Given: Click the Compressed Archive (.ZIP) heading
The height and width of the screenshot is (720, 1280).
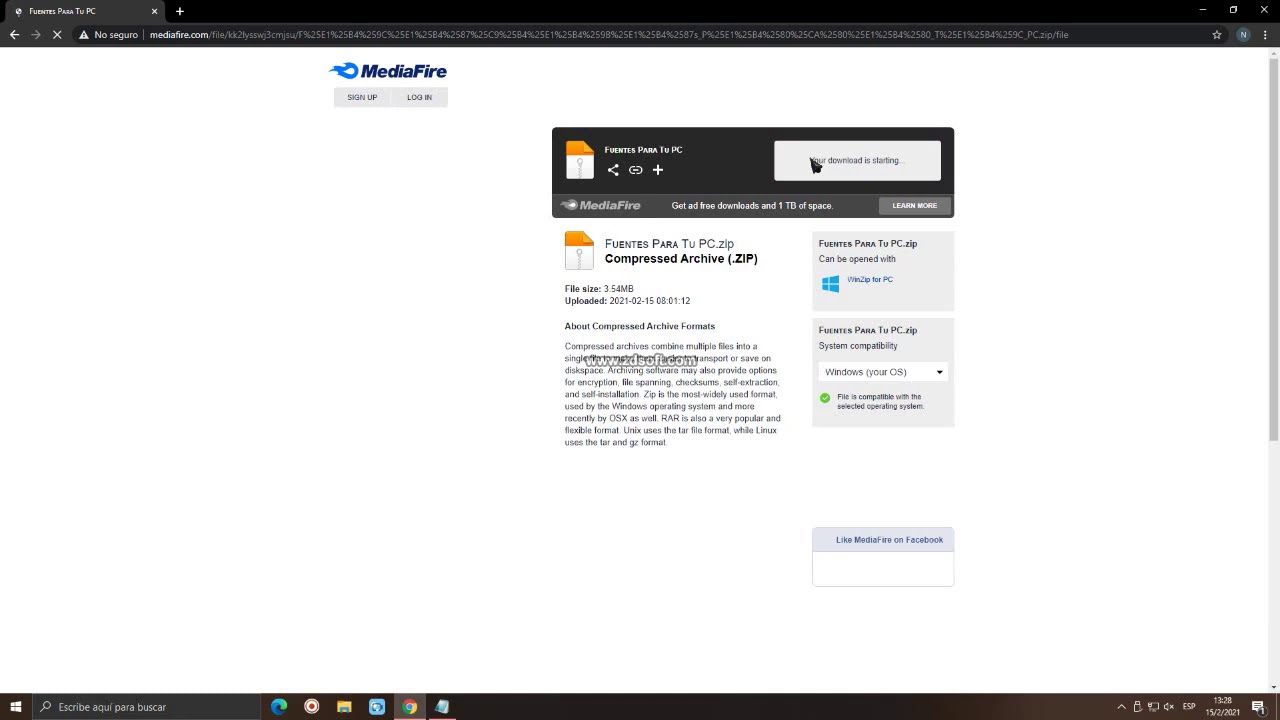Looking at the screenshot, I should click(681, 258).
